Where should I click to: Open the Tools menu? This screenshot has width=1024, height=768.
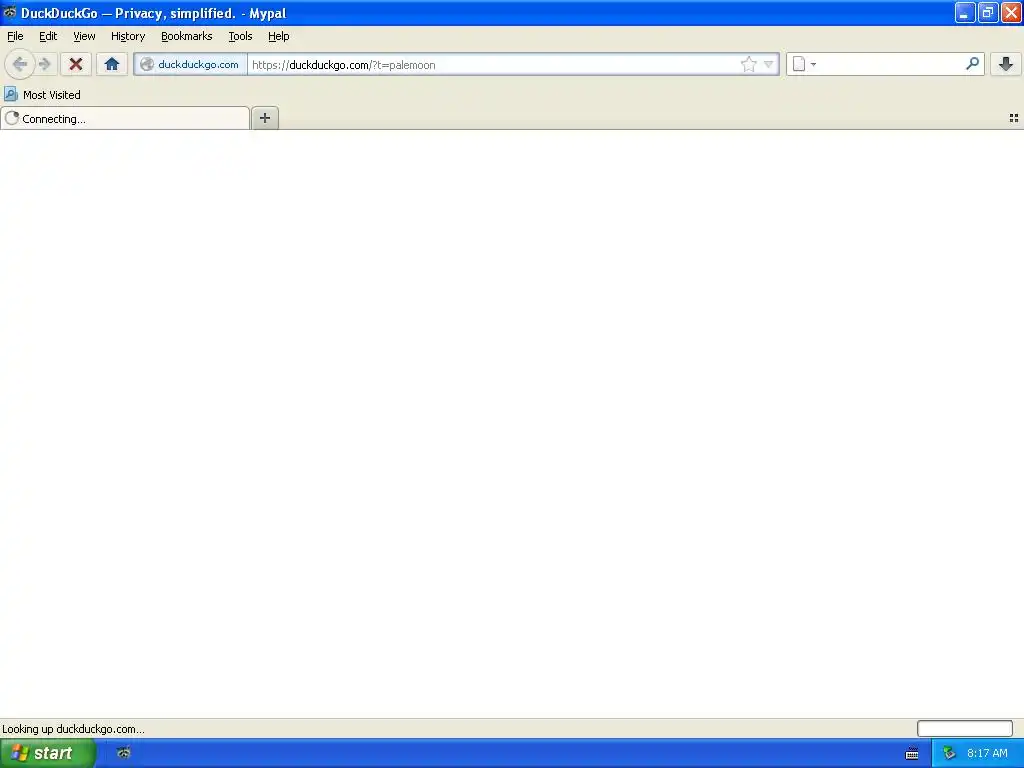pos(240,36)
